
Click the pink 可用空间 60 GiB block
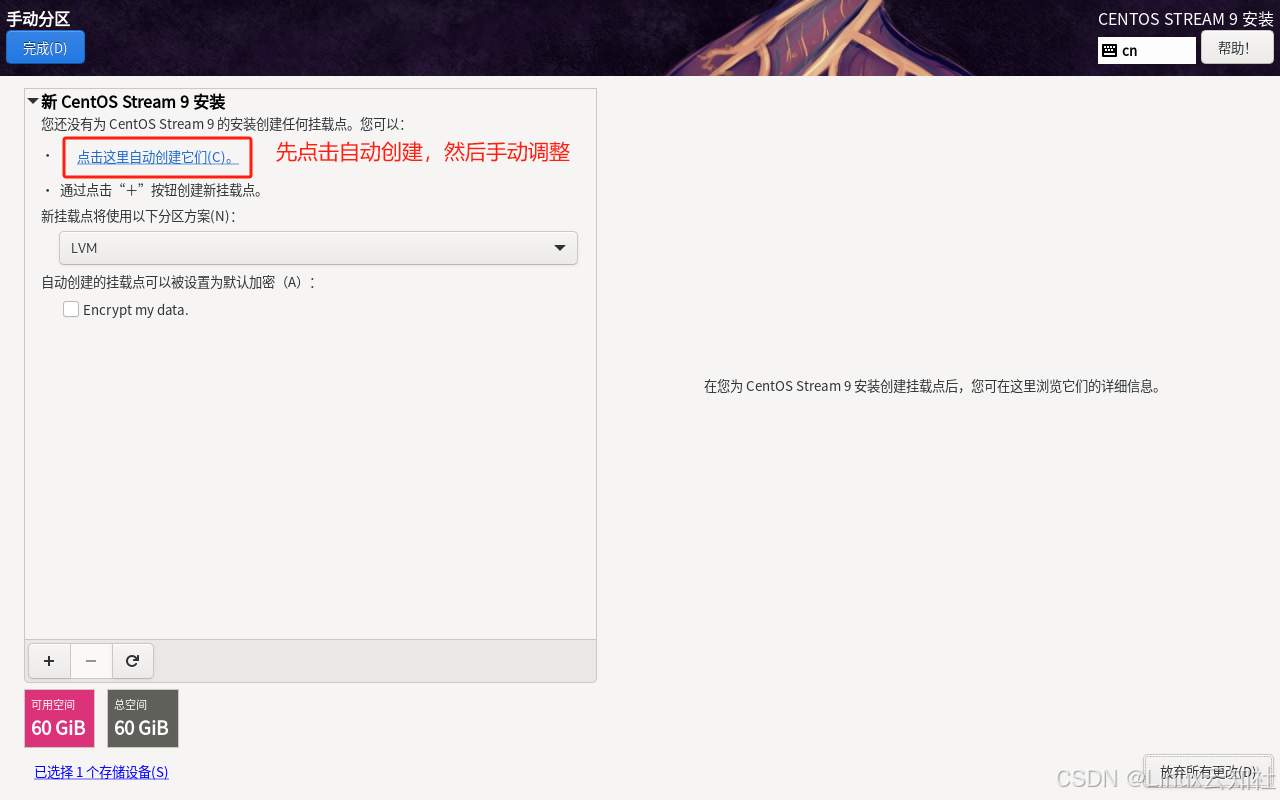tap(59, 718)
